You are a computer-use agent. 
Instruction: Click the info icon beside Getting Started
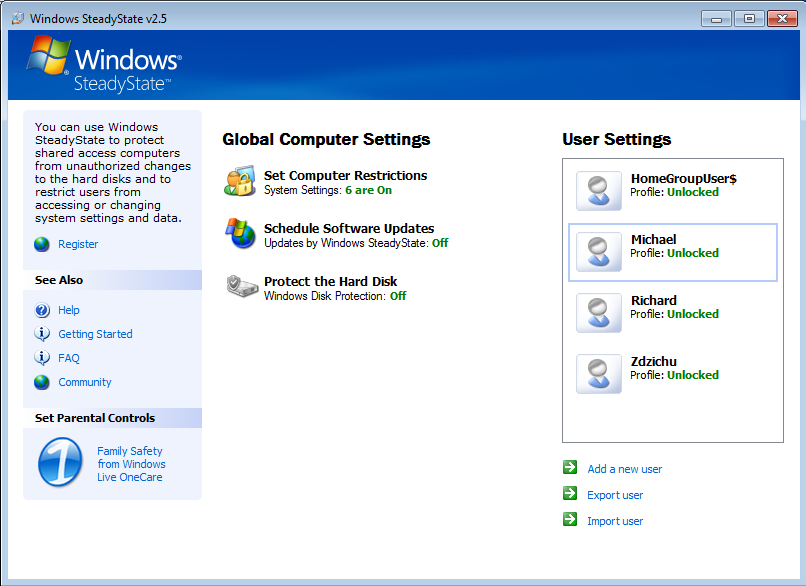42,334
